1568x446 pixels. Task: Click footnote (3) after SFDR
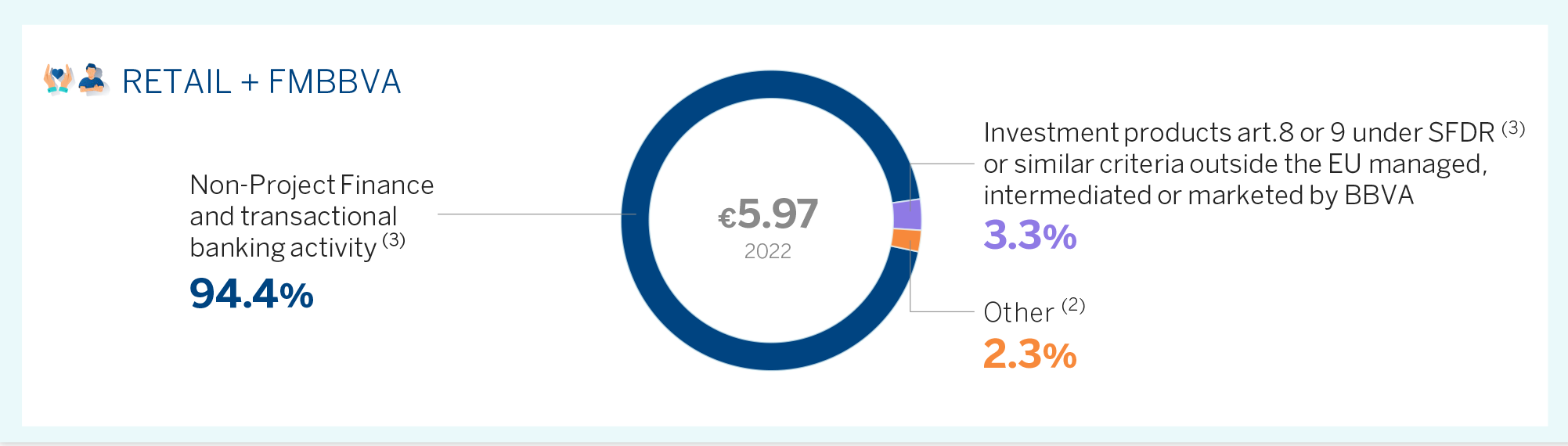(x=1513, y=128)
